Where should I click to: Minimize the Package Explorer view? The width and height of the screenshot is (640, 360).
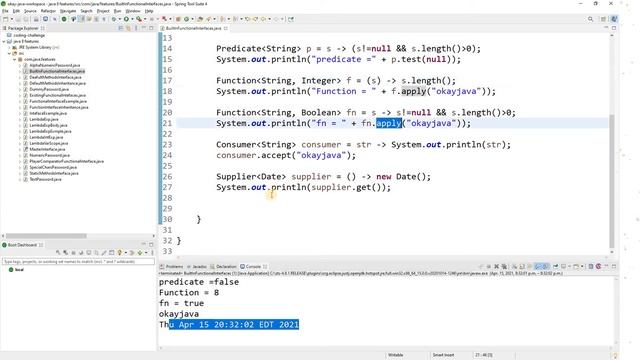pyautogui.click(x=144, y=28)
